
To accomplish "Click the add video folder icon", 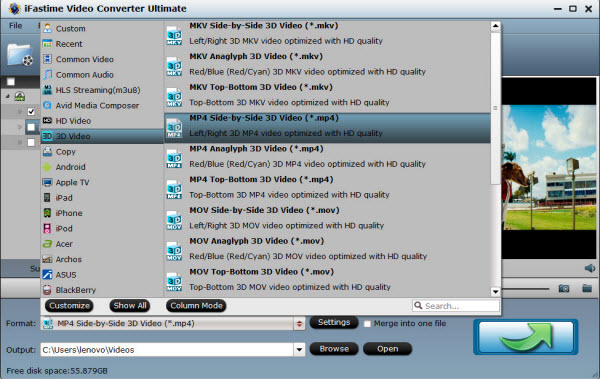I will pos(20,55).
